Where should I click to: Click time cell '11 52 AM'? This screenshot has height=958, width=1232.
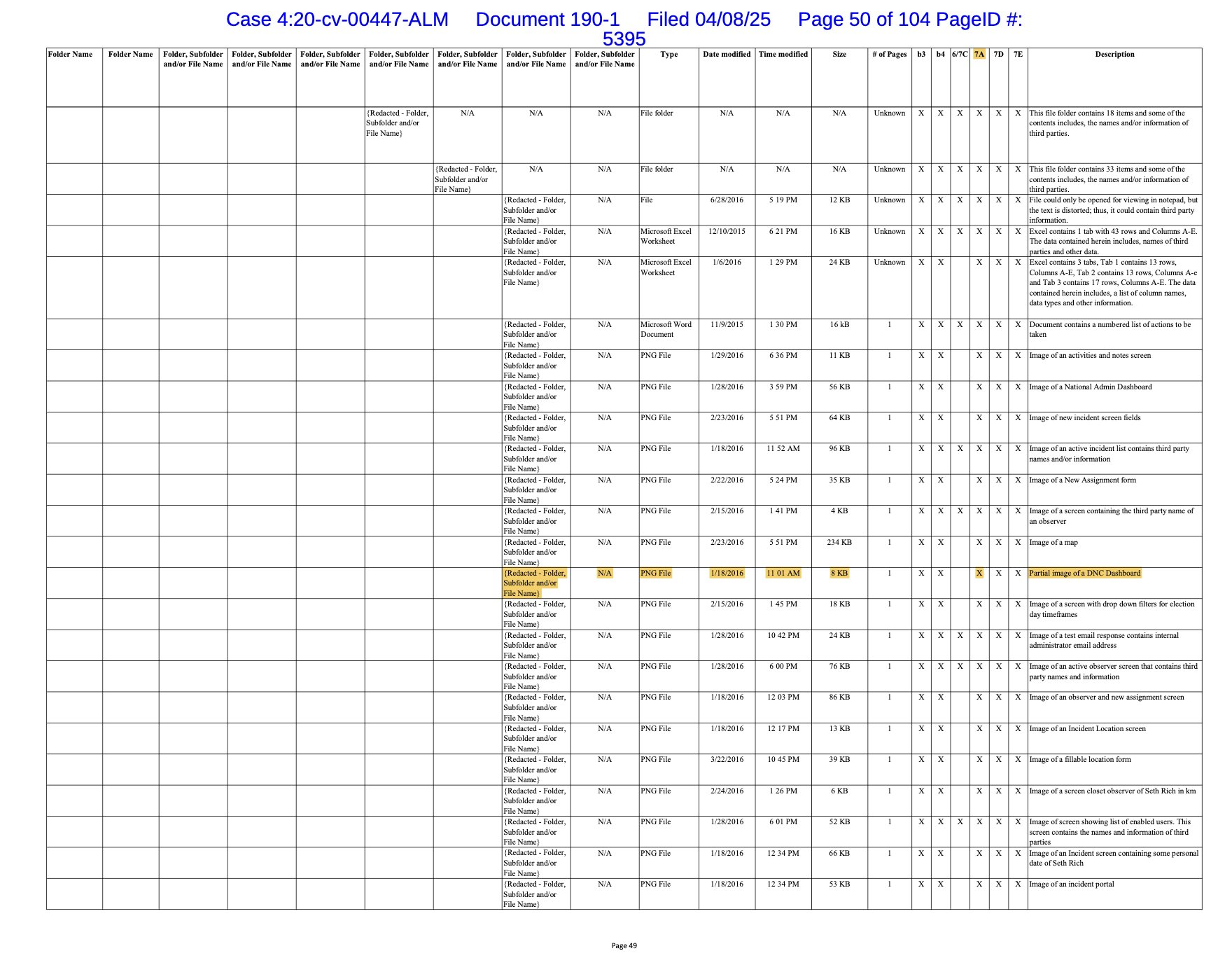(783, 449)
